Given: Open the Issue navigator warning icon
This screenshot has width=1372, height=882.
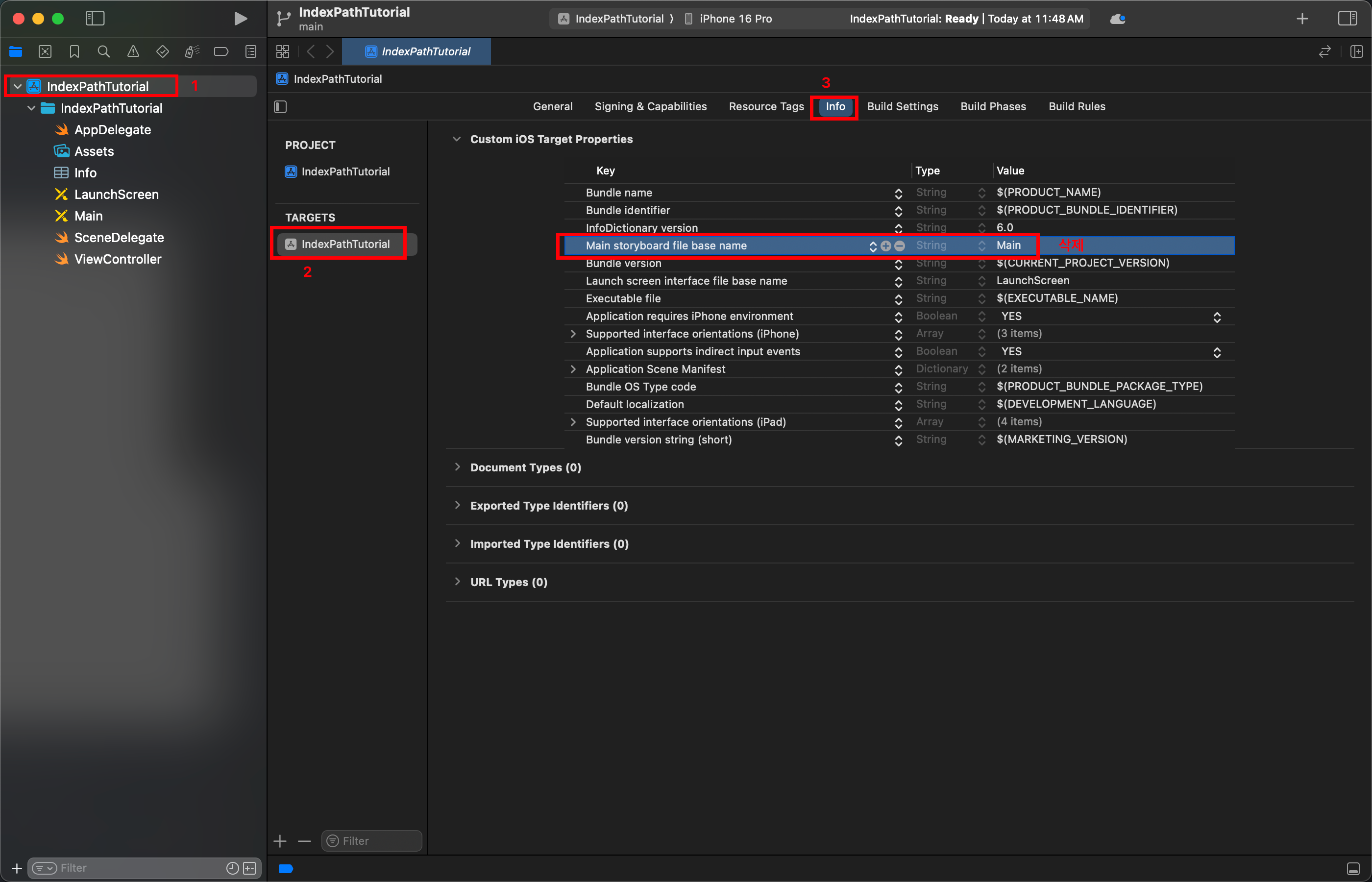Looking at the screenshot, I should tap(133, 51).
